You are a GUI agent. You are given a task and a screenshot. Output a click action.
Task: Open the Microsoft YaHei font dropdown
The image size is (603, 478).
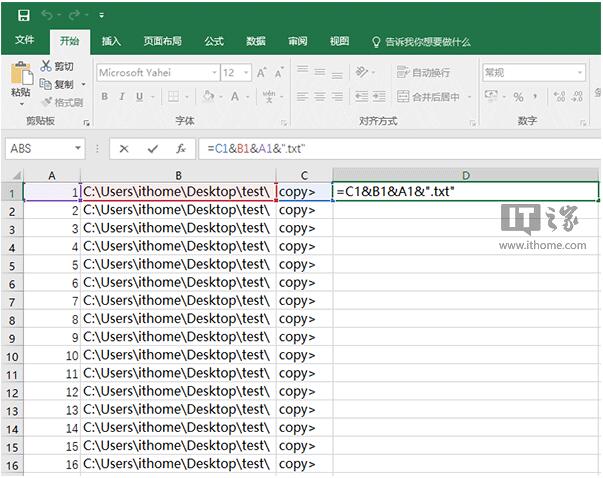point(214,73)
